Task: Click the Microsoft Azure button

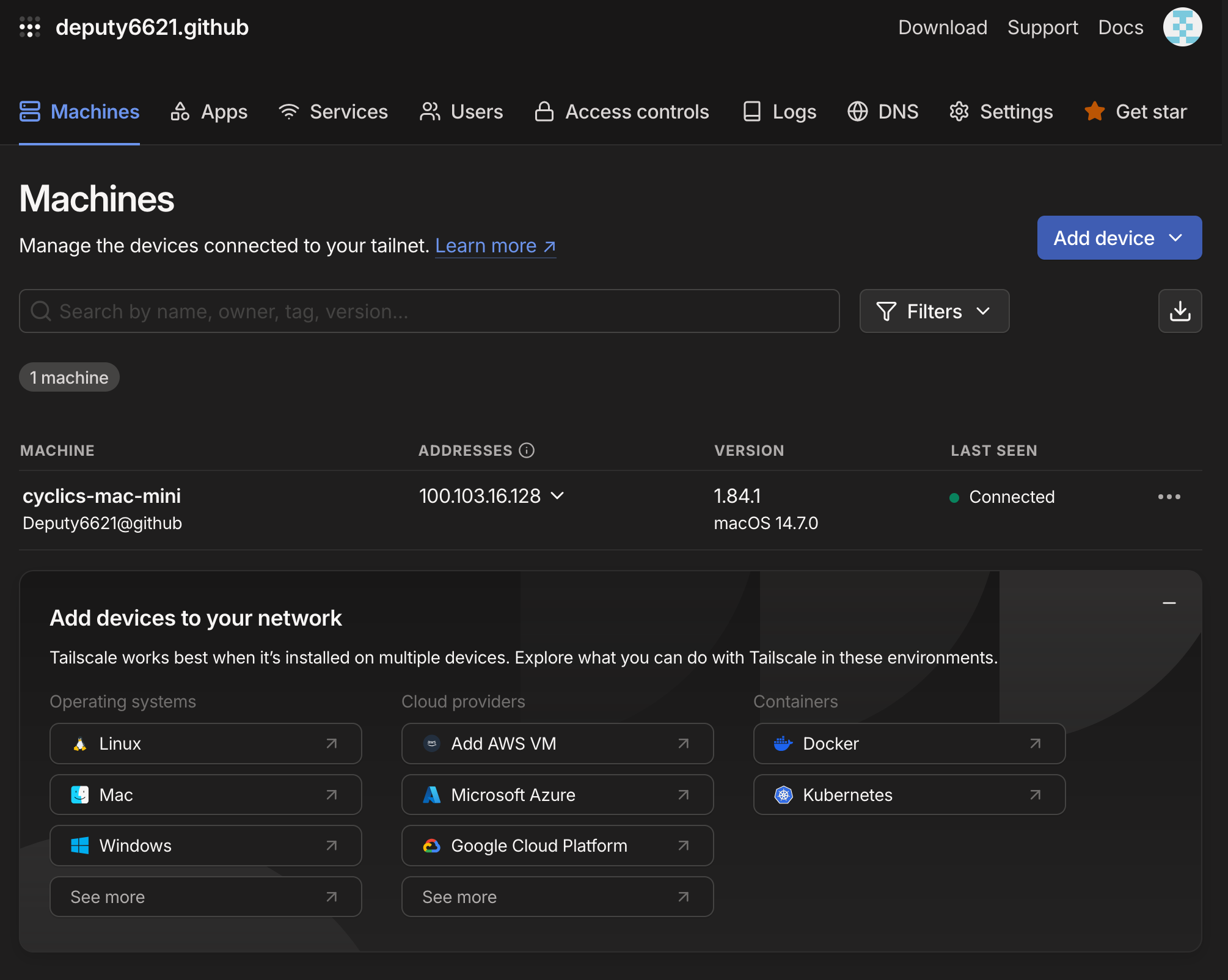Action: tap(557, 795)
